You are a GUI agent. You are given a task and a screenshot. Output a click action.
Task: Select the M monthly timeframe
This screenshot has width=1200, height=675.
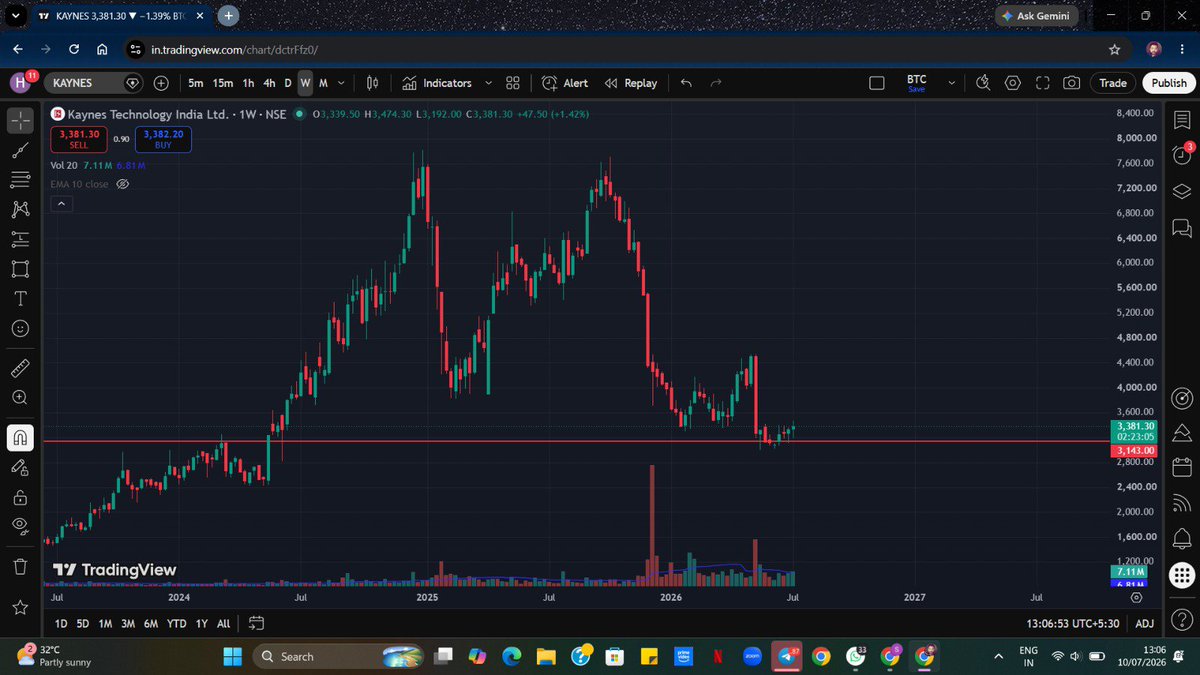tap(323, 83)
